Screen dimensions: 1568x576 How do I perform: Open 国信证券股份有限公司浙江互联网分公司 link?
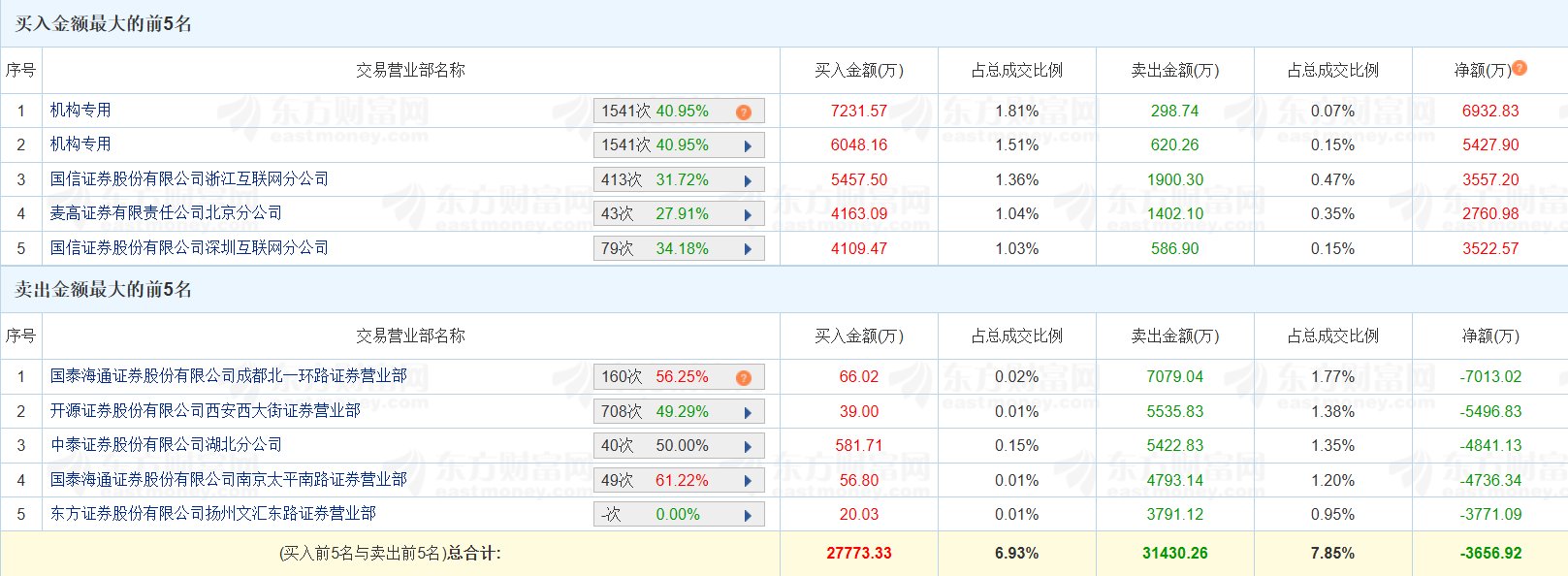pos(189,178)
